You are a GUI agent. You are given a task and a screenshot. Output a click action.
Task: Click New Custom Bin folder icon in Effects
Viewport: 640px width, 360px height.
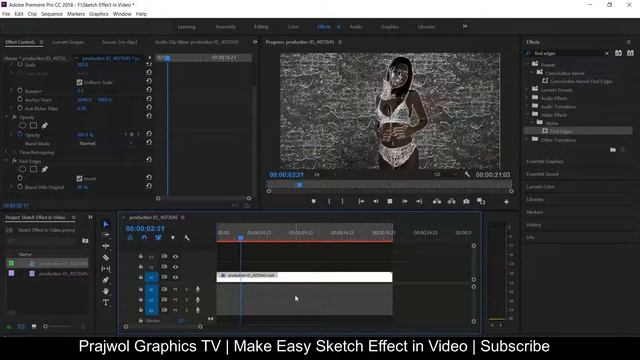click(x=613, y=150)
